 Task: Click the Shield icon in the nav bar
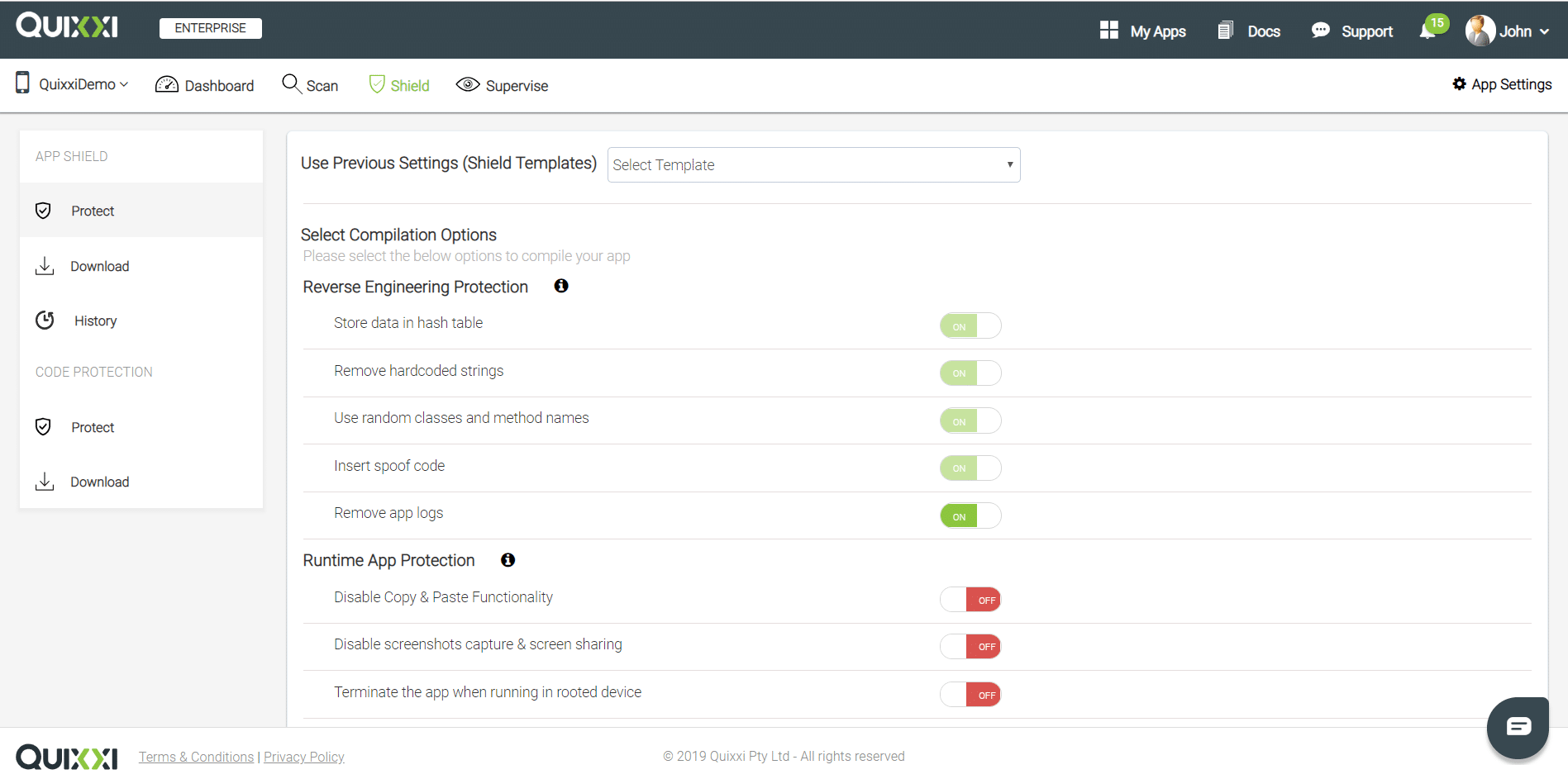pos(377,84)
